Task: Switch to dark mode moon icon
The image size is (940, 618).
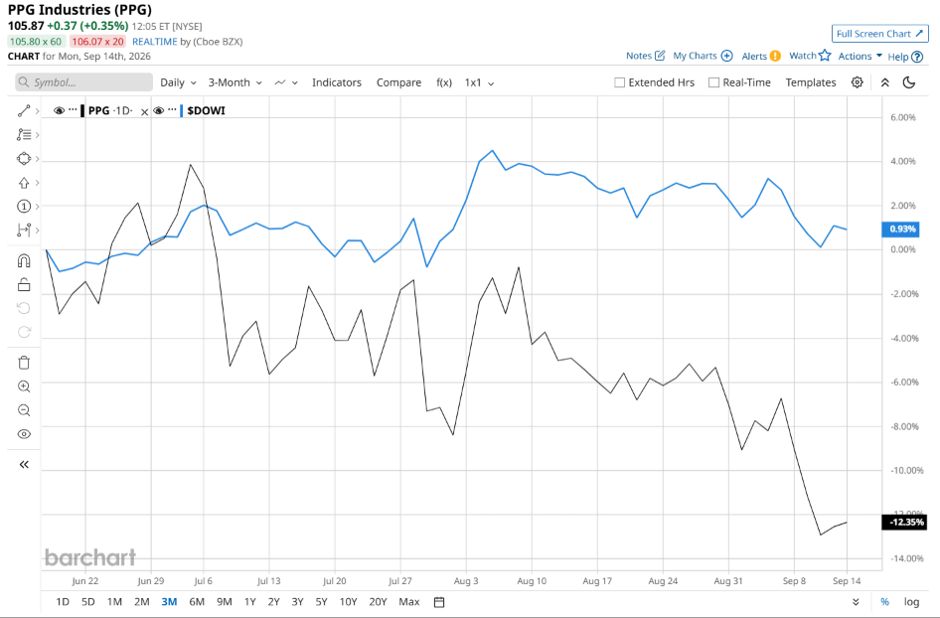Action: point(909,82)
